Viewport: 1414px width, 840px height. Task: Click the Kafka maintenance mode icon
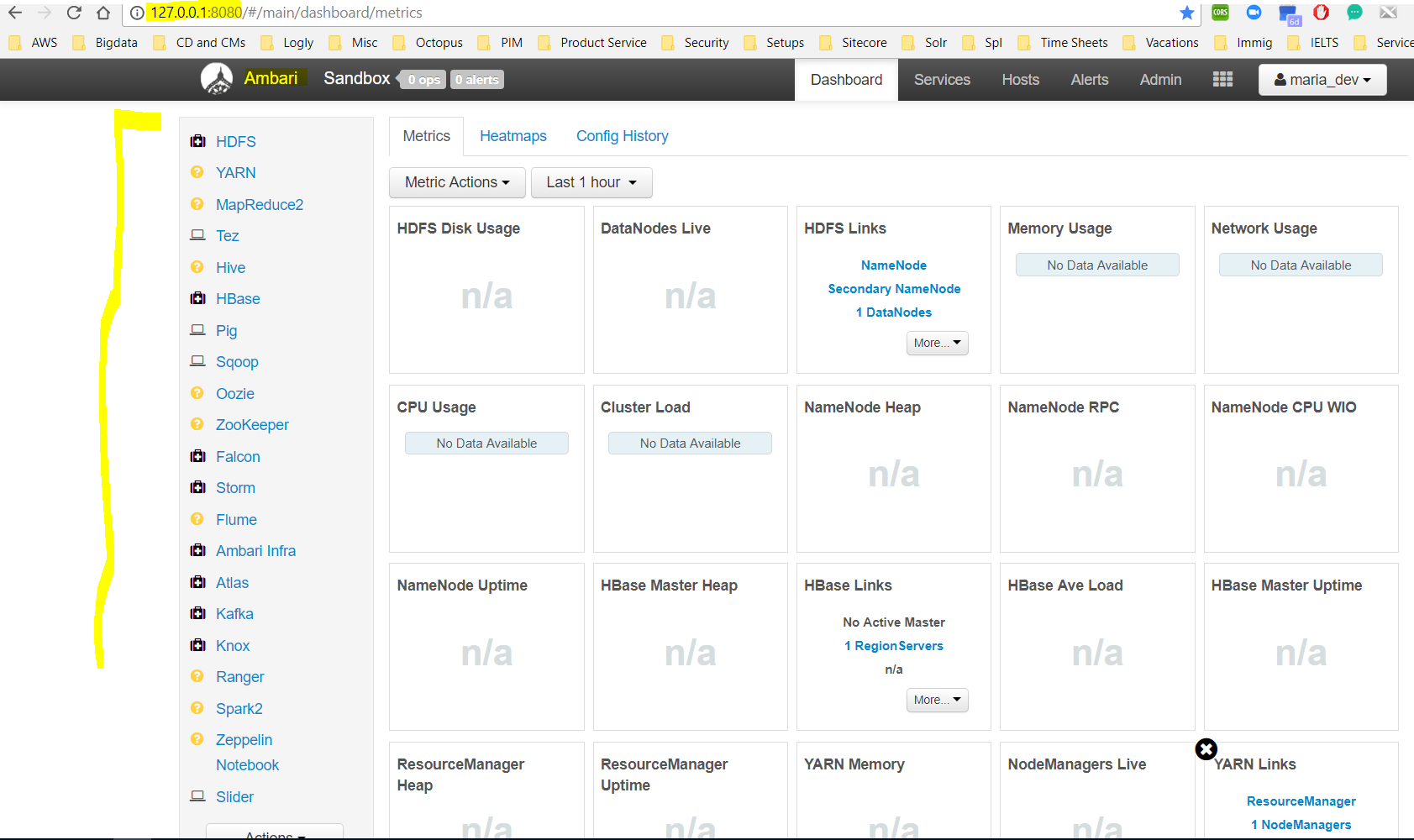pos(197,613)
